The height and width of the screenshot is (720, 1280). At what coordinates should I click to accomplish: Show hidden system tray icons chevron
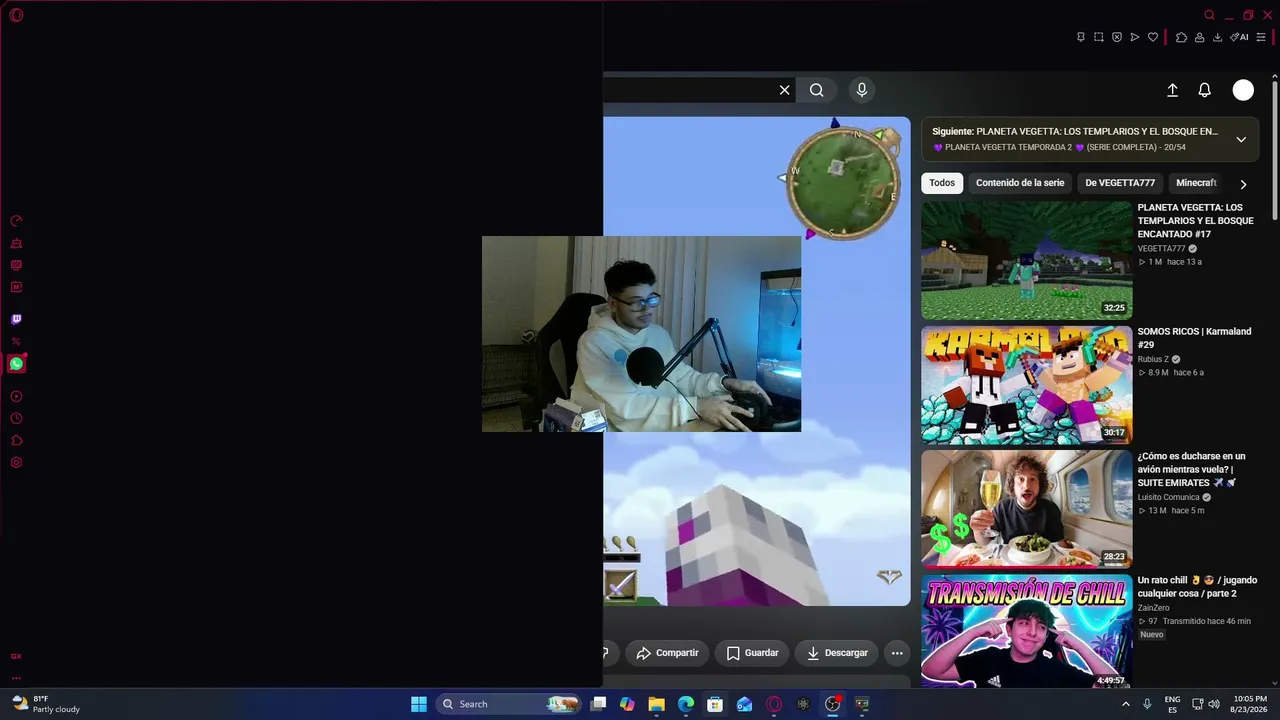(1126, 704)
